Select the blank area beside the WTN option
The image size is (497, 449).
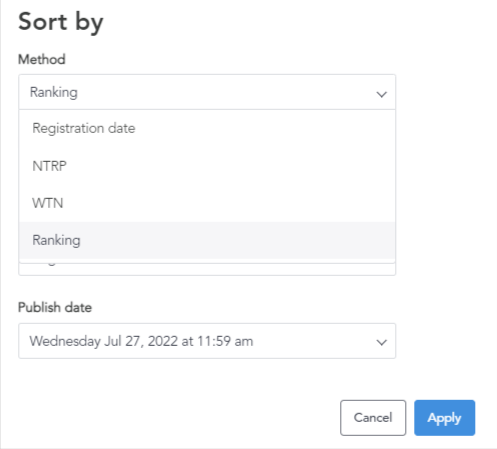pos(229,203)
